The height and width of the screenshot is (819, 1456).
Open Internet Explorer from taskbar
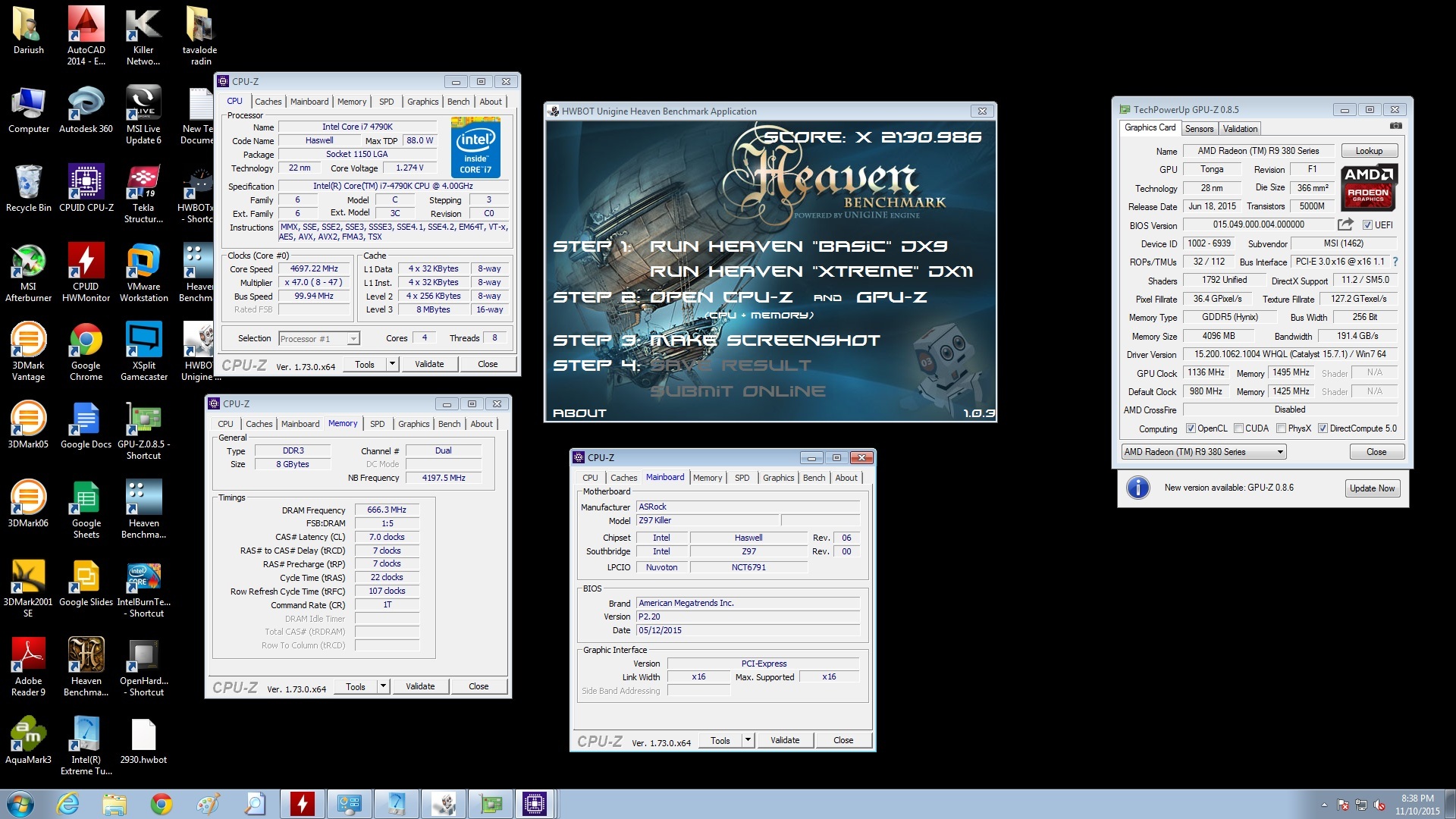click(x=67, y=804)
